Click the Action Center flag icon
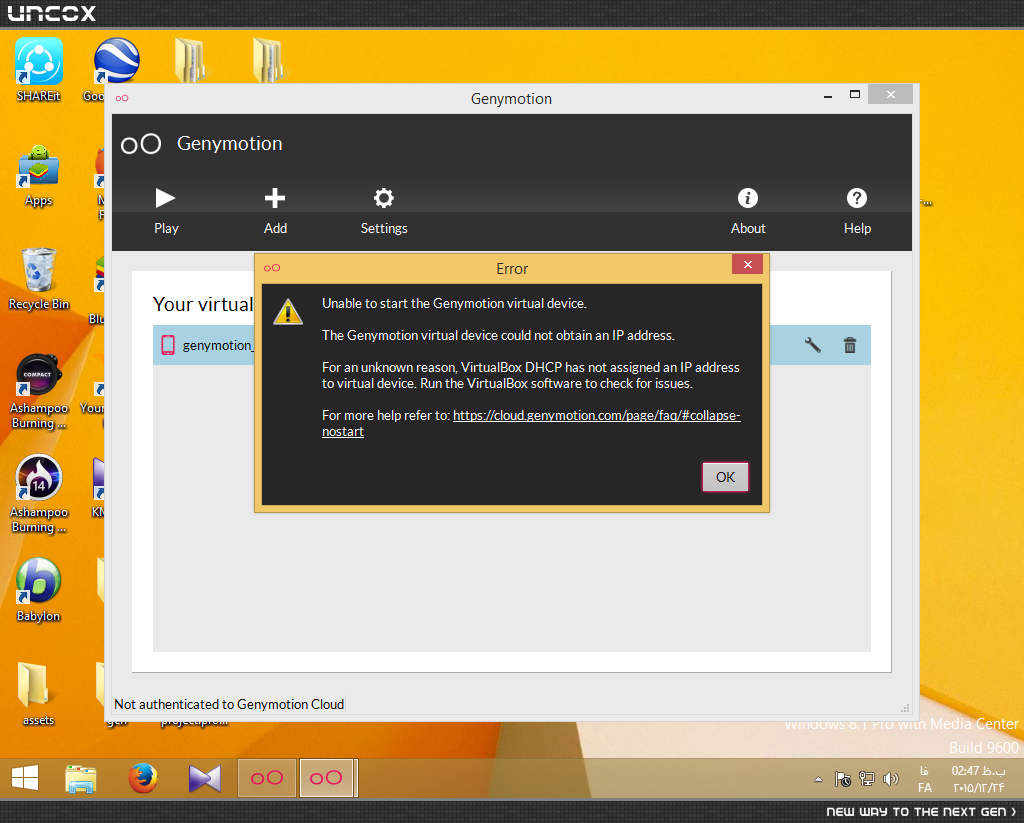 point(842,779)
